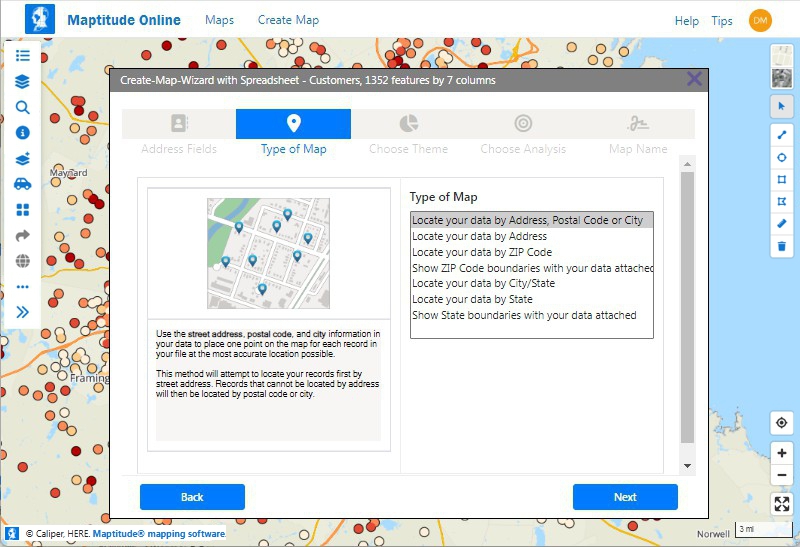Click the Back button
Image resolution: width=800 pixels, height=547 pixels.
point(192,497)
